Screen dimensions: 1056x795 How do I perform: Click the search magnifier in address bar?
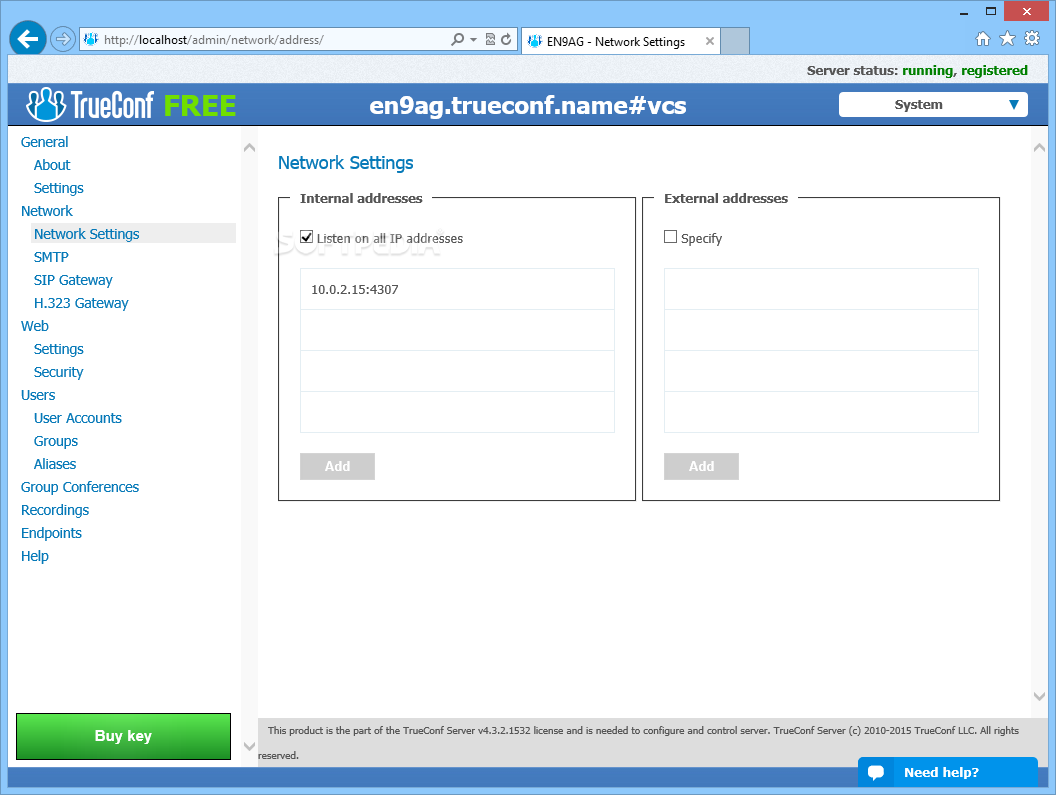457,39
